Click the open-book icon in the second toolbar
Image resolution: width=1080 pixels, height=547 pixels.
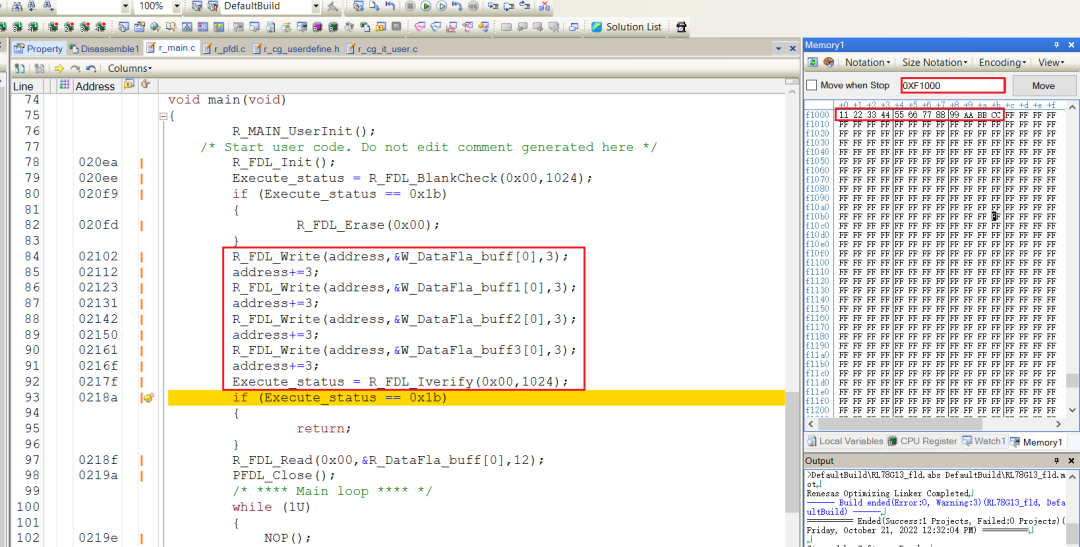pos(170,27)
